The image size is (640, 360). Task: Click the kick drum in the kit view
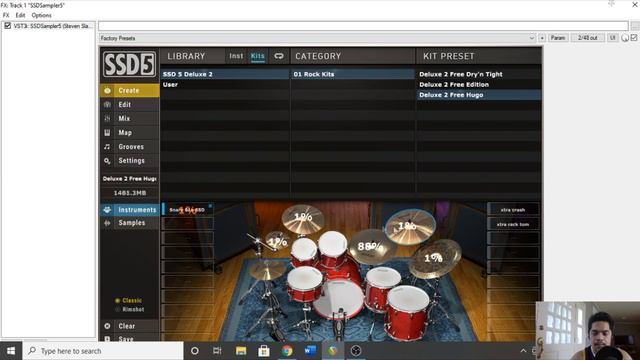click(x=338, y=300)
